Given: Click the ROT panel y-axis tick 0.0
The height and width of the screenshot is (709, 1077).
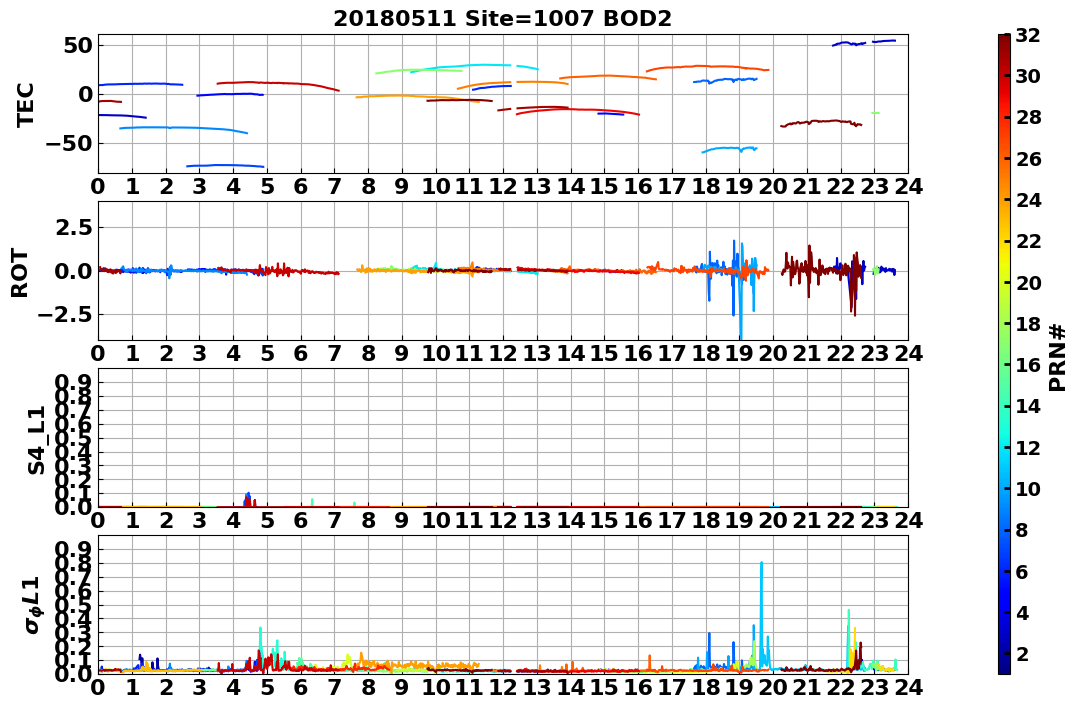Looking at the screenshot, I should 75,271.
